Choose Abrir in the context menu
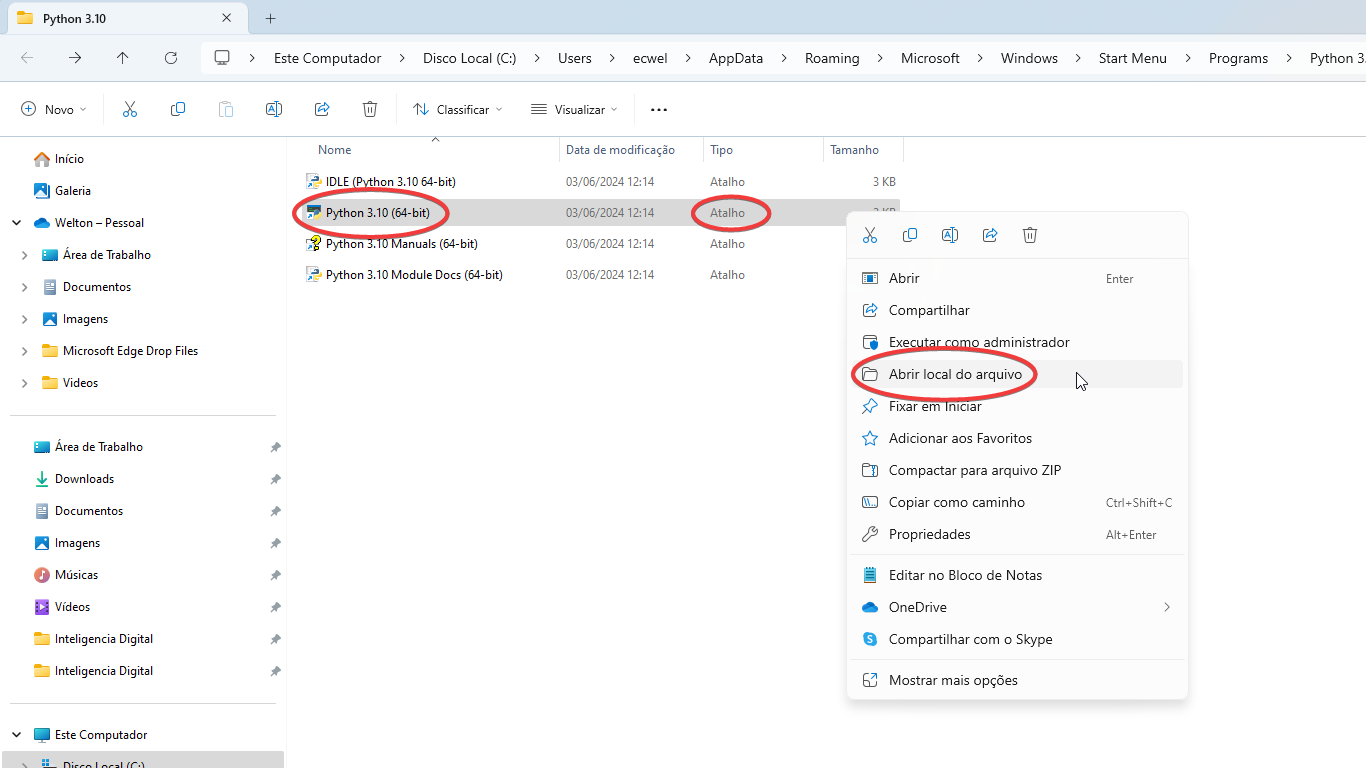Screen dimensions: 1366x768 [x=1017, y=279]
